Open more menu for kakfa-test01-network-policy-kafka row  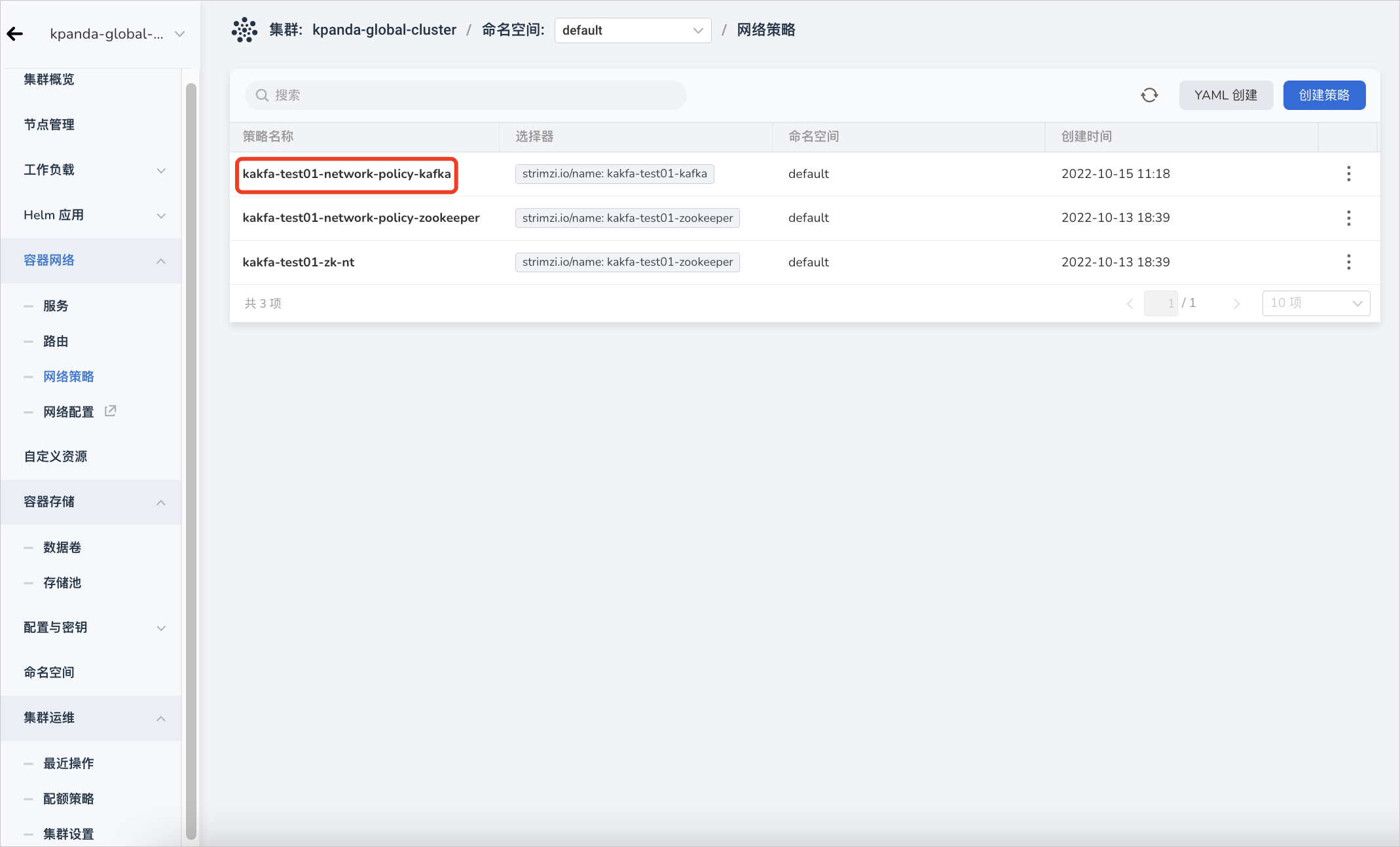pos(1348,173)
